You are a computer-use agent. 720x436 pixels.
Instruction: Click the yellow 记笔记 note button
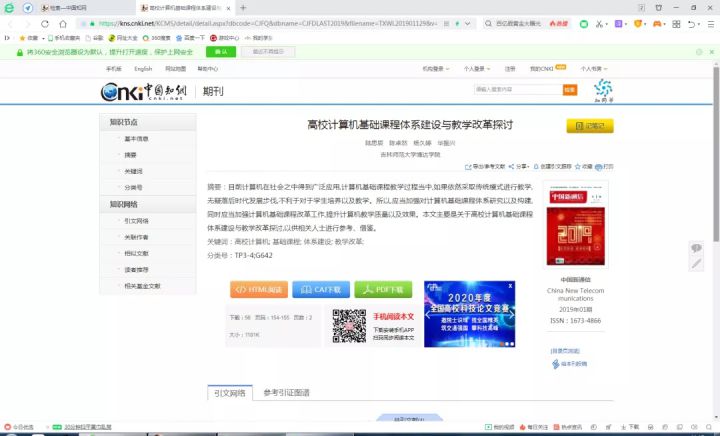[x=590, y=126]
